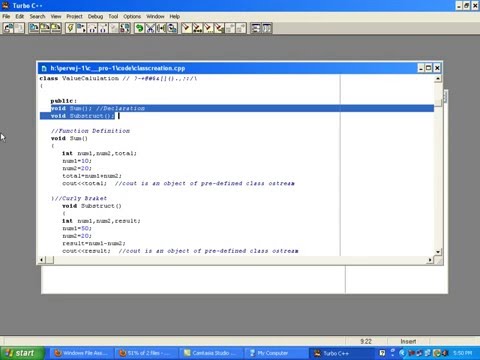Click the scissors cut icon
The image size is (480, 360).
(x=150, y=28)
